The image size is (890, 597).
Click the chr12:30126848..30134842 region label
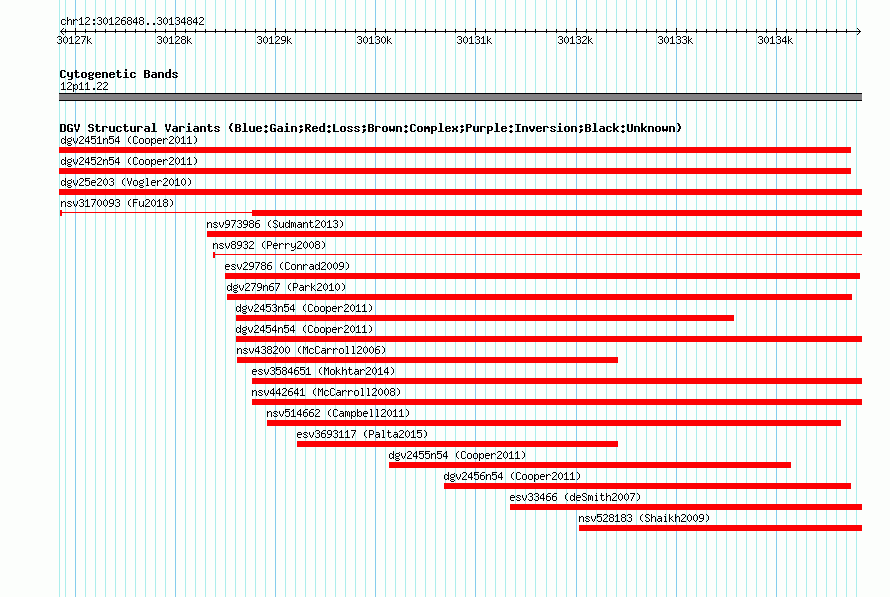point(132,21)
